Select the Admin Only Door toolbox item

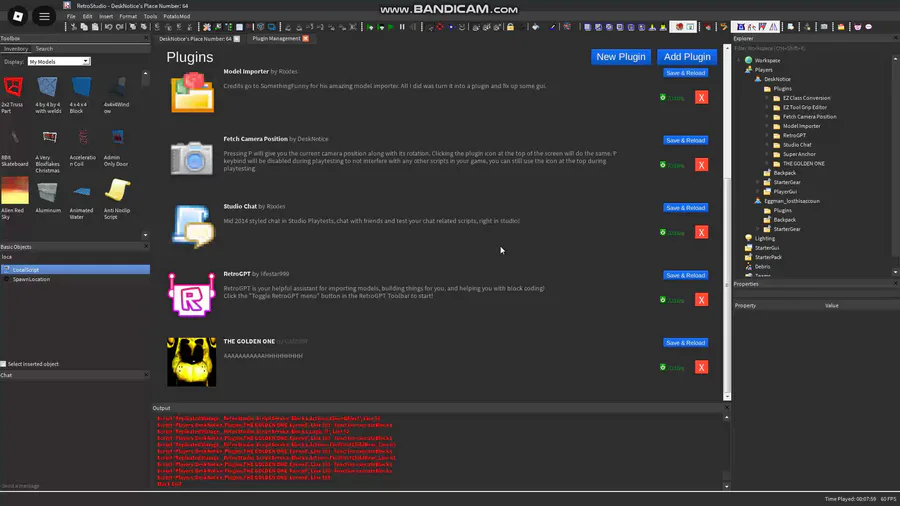pyautogui.click(x=117, y=147)
